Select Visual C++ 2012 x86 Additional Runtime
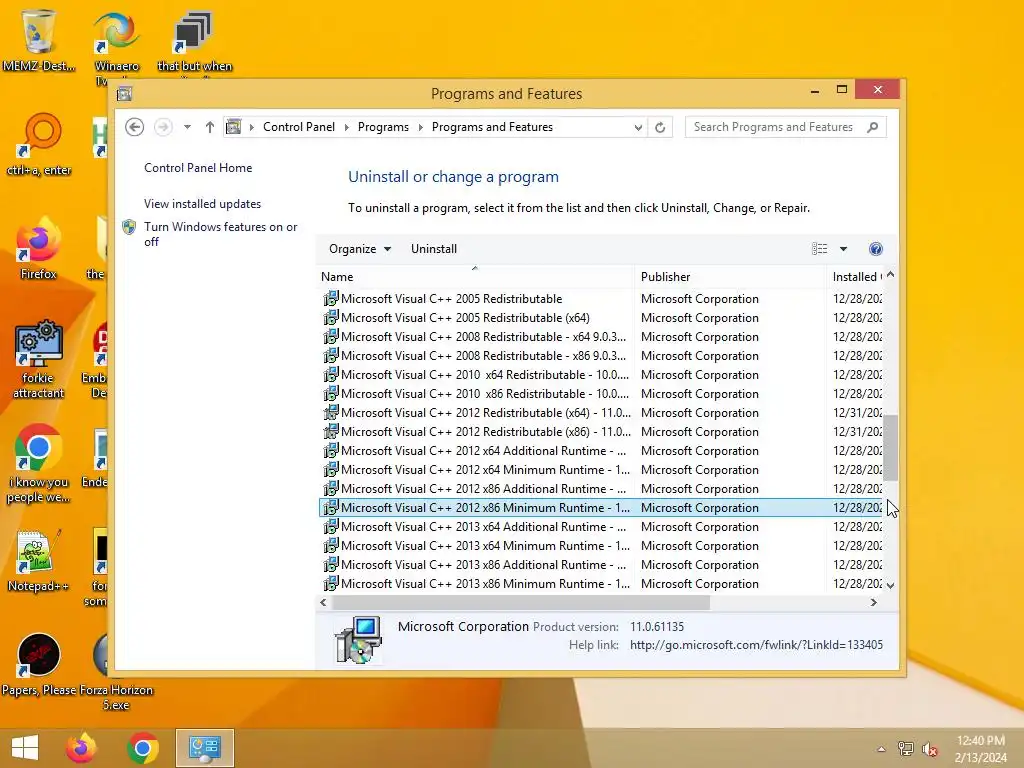Viewport: 1024px width, 768px height. [600, 488]
